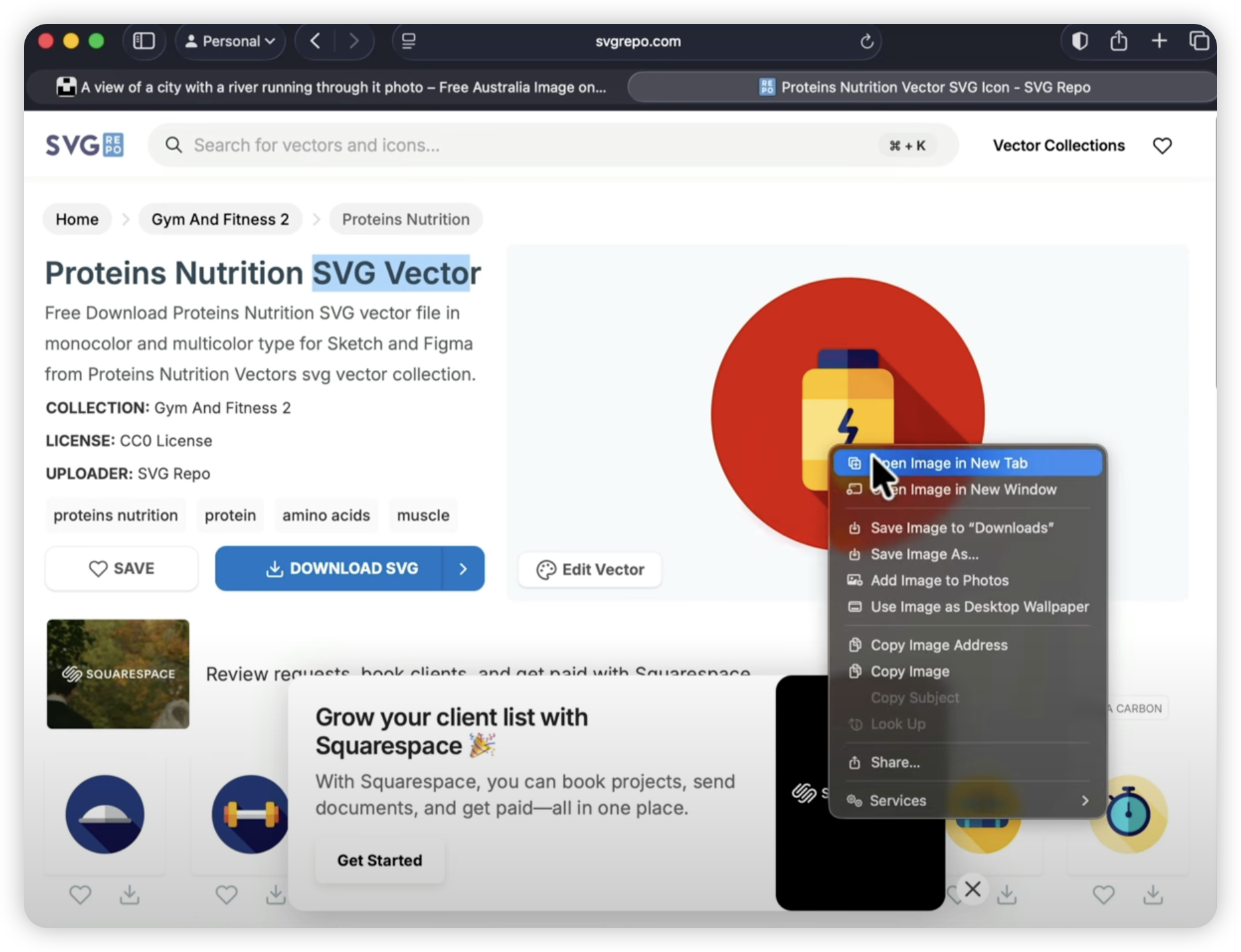Open the page reader menu icon
1241x952 pixels.
408,41
